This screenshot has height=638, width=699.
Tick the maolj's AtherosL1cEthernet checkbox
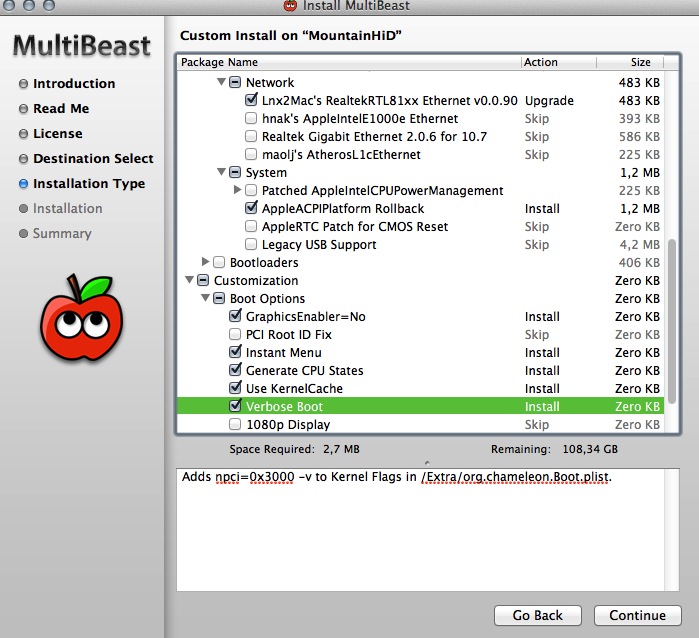251,154
